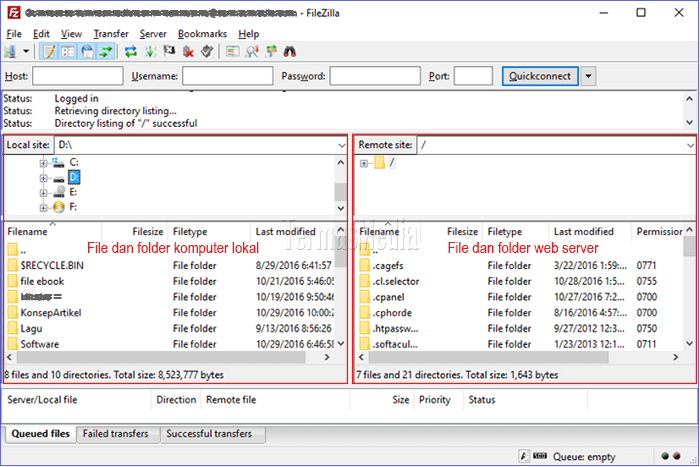Select the .cpanel remote folder

click(x=388, y=297)
